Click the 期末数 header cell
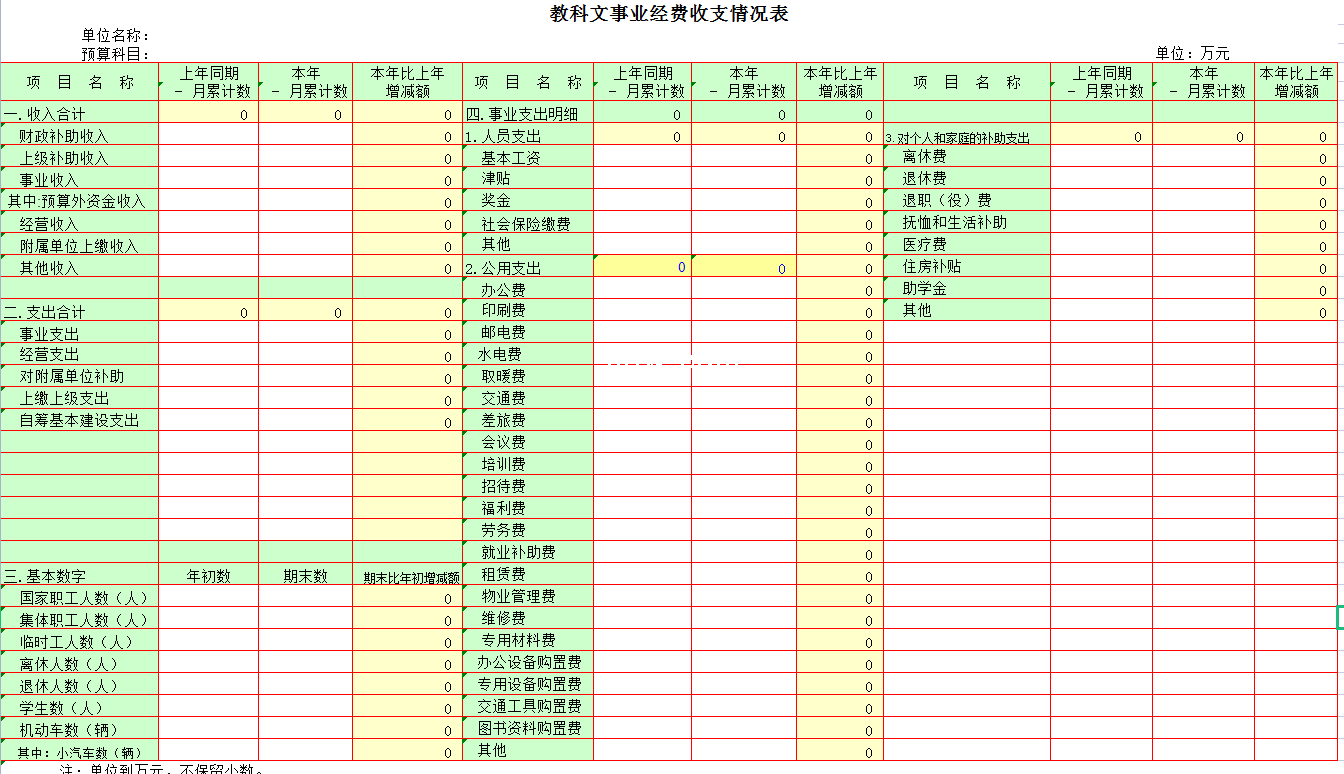 coord(305,576)
